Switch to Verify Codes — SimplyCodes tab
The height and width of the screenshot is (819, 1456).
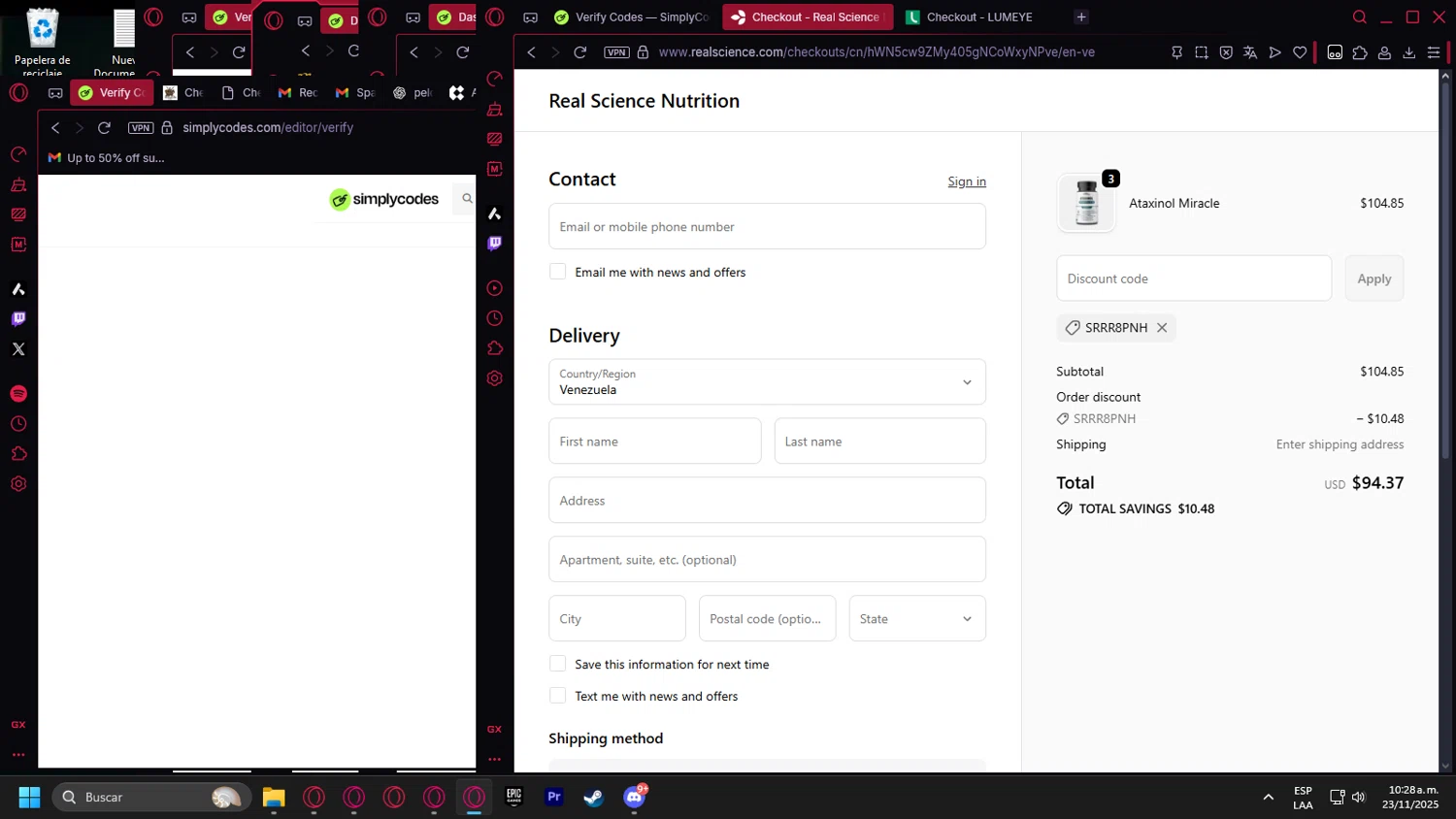[631, 17]
